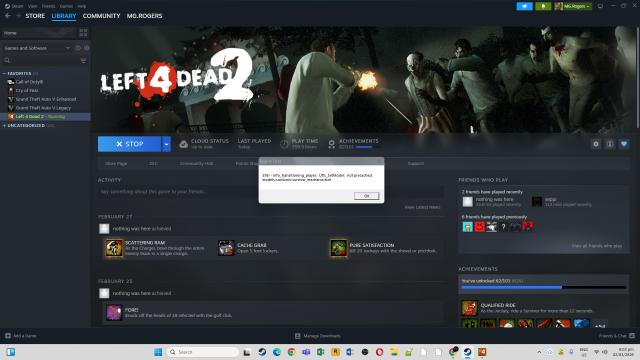The width and height of the screenshot is (640, 360).
Task: Open Friends & Chat
Action: (616, 336)
